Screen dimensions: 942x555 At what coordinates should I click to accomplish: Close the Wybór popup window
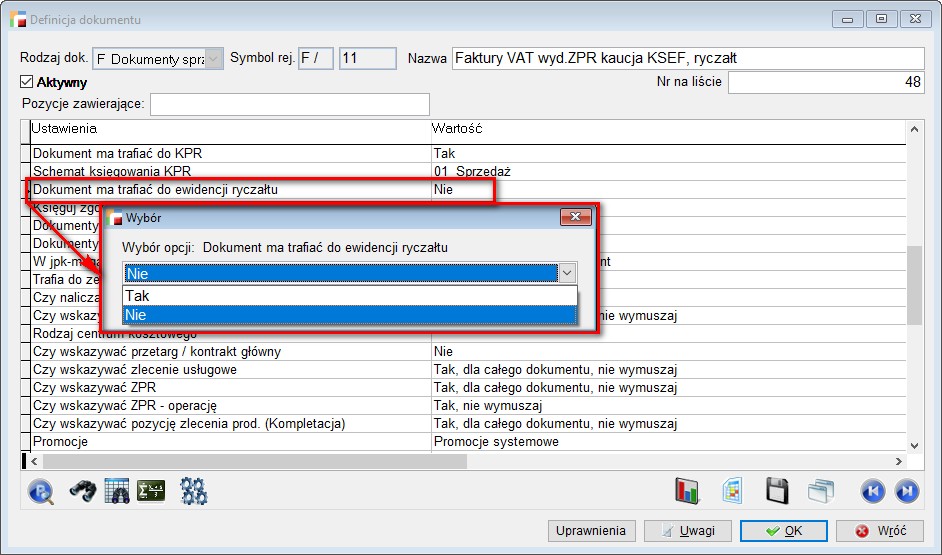click(575, 217)
